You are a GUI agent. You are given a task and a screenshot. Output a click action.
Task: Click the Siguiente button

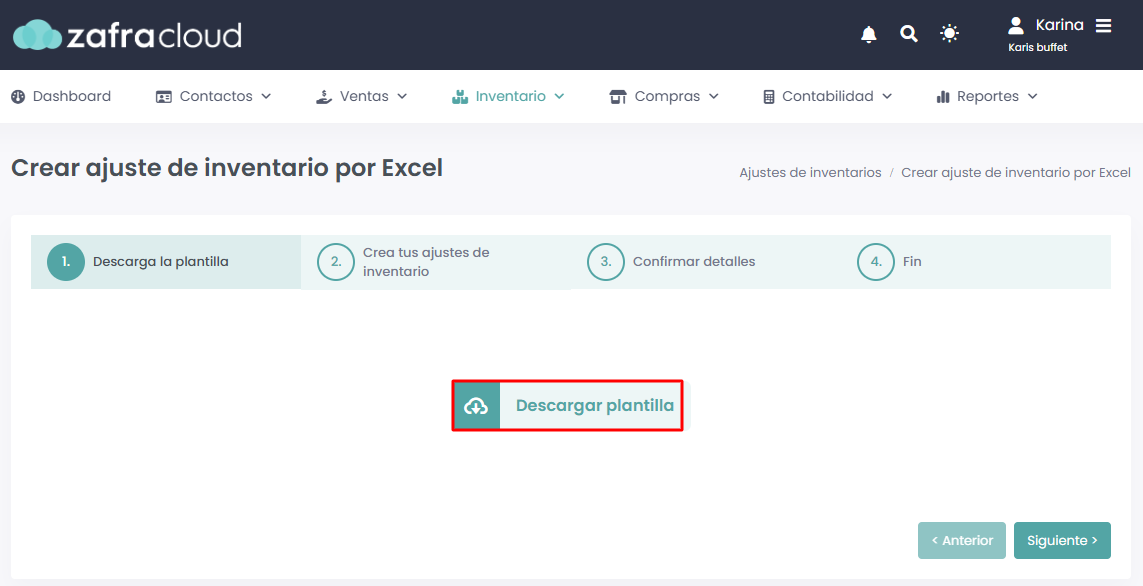(1062, 541)
